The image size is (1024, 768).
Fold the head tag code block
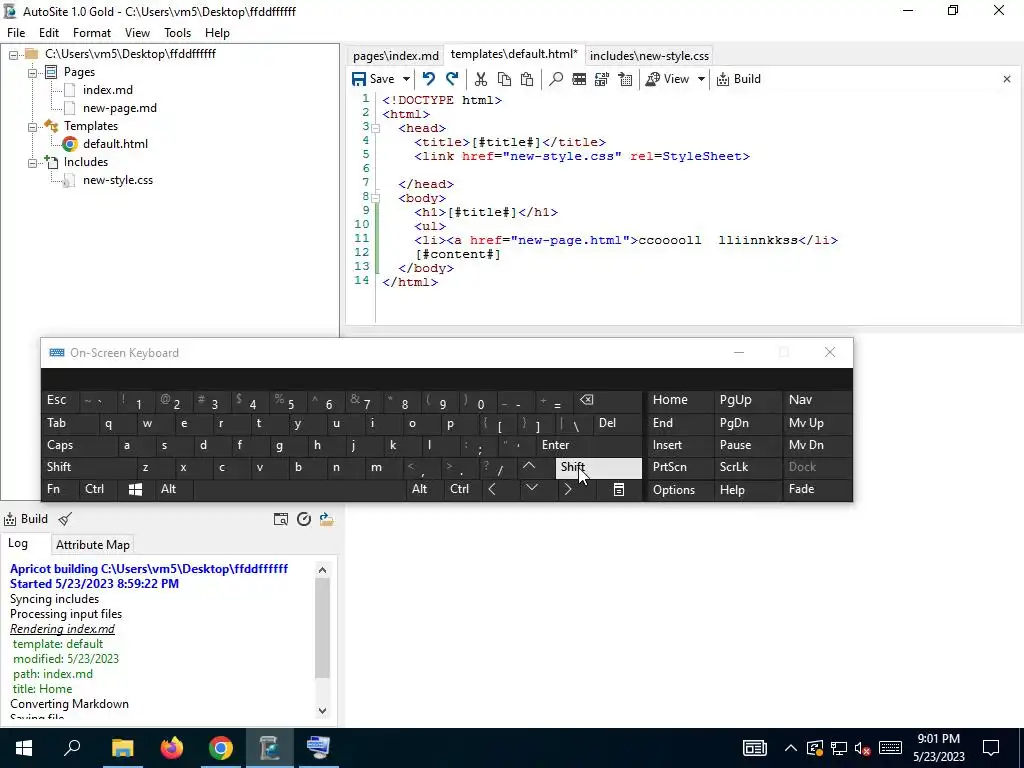tap(376, 129)
